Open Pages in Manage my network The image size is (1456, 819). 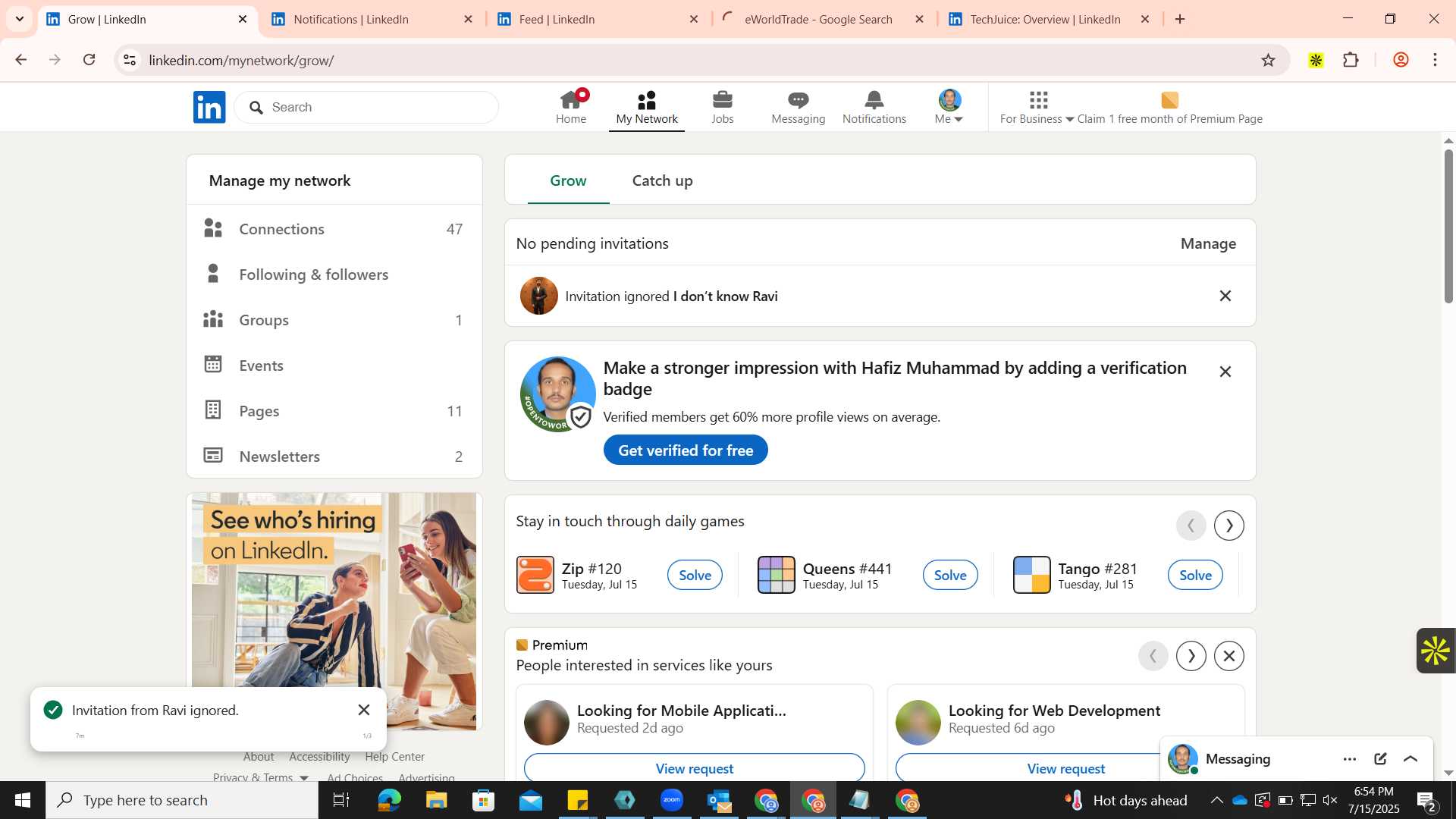point(334,411)
